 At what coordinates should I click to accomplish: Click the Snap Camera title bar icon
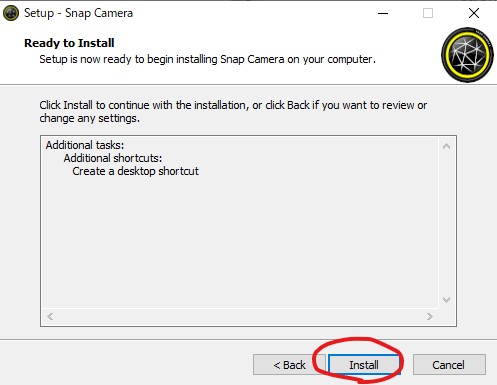pos(11,13)
